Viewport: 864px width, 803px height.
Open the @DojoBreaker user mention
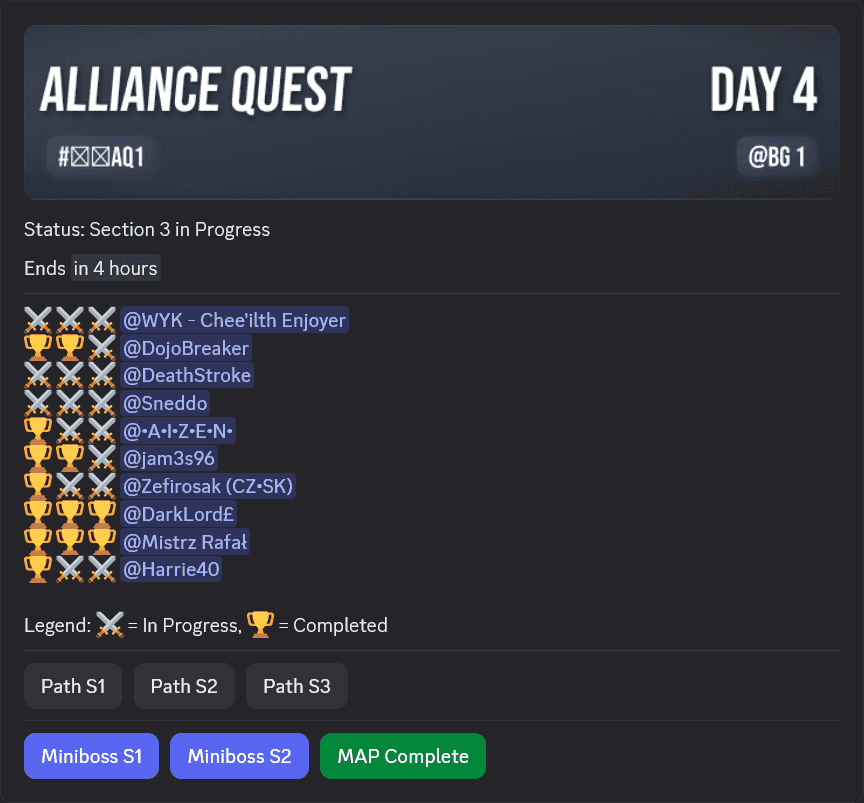185,348
